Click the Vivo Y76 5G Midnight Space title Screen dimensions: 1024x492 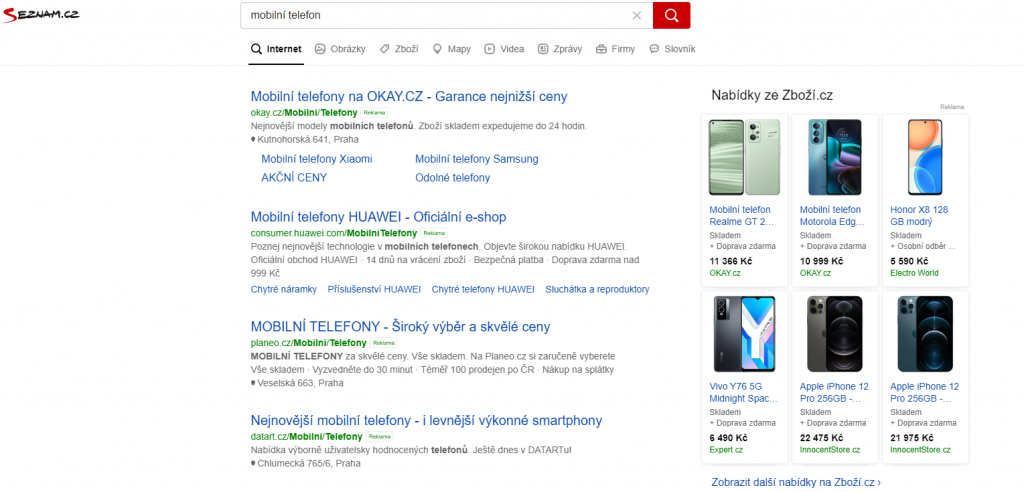pos(744,392)
